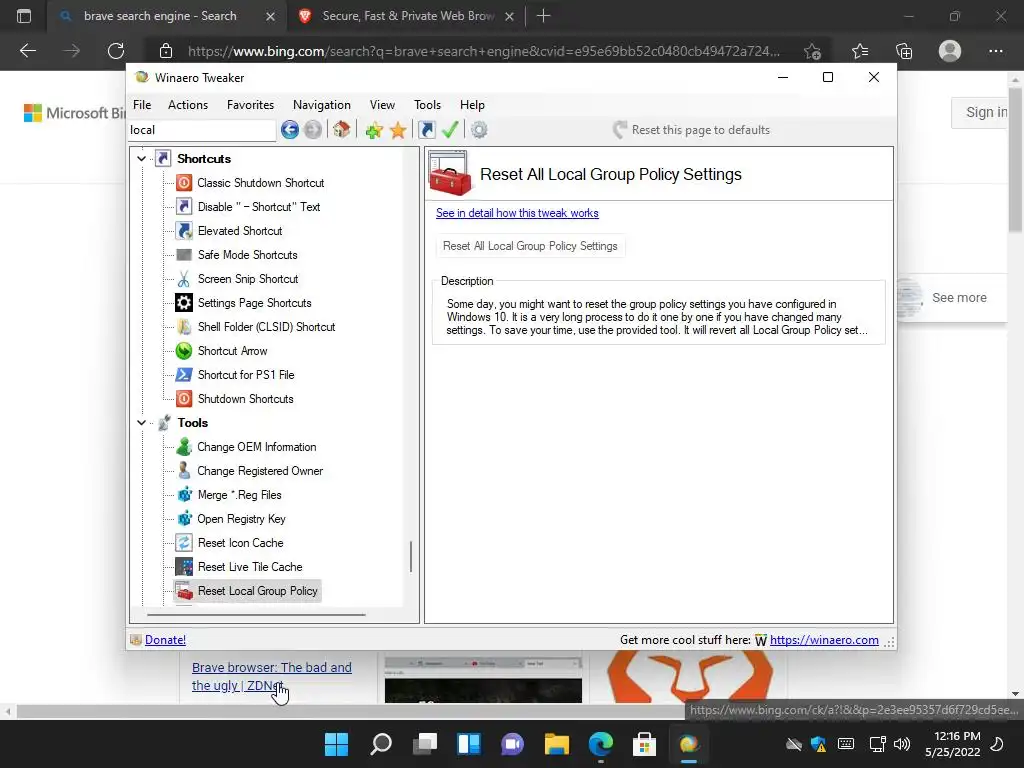Open Edge Favorites star-list icon
Image resolution: width=1024 pixels, height=768 pixels.
860,51
